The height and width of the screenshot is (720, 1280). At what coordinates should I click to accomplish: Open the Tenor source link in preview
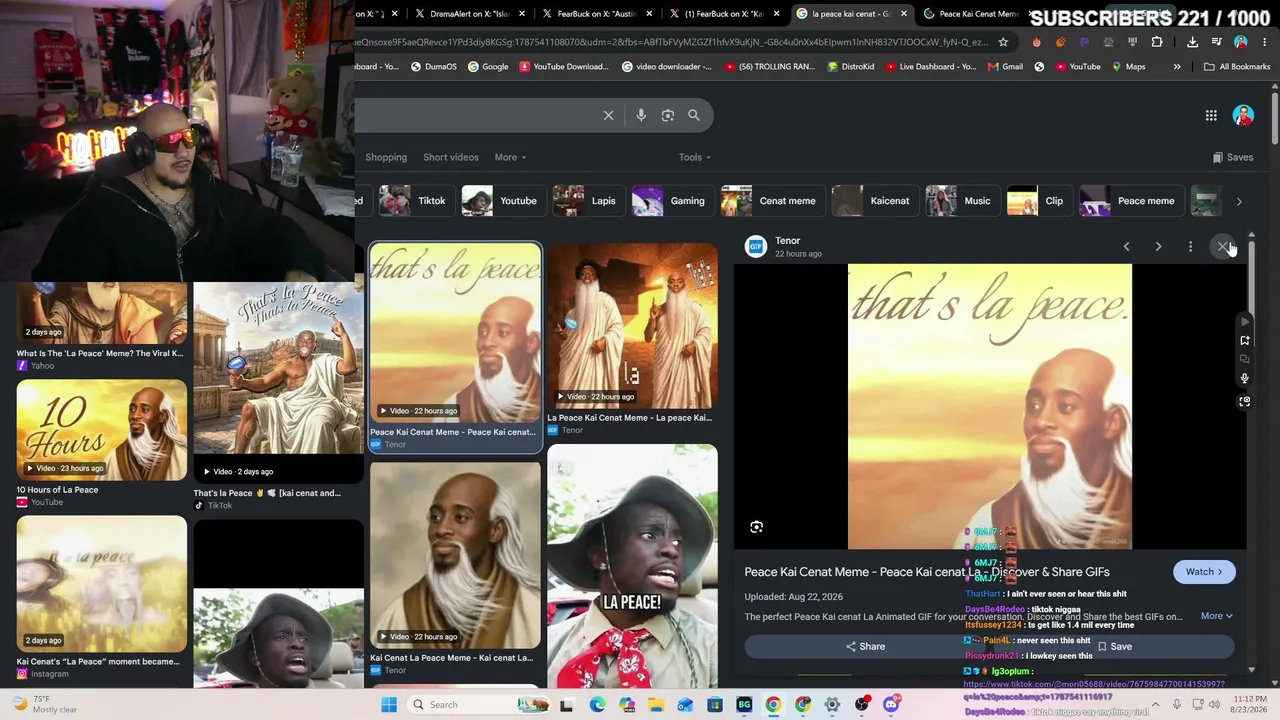(788, 241)
